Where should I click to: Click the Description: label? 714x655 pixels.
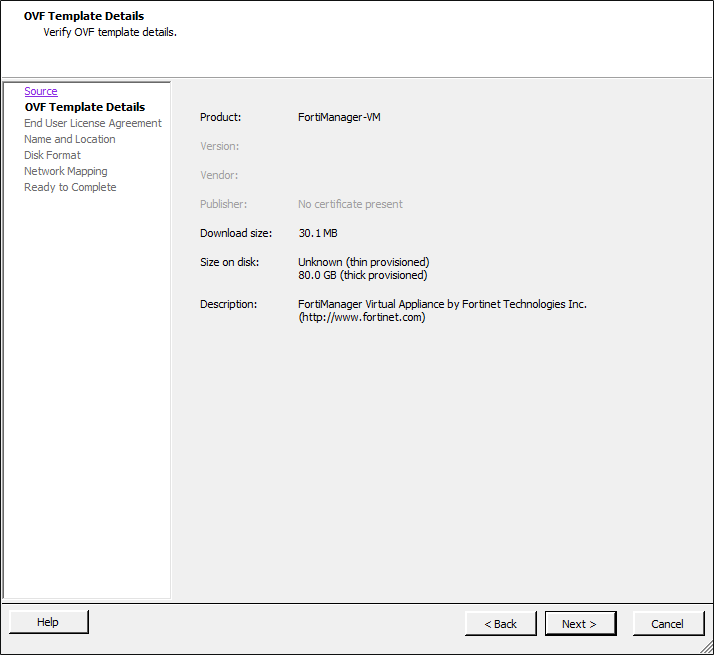tap(229, 304)
